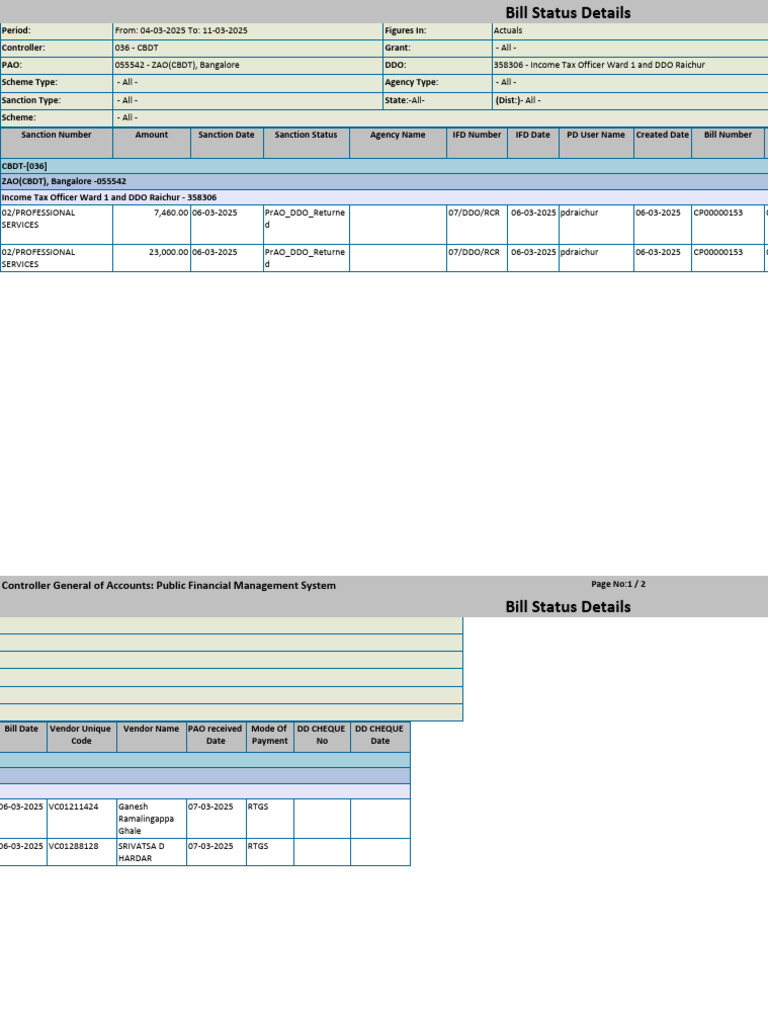Click the 'Sanction Type:' label
This screenshot has width=768, height=1024.
click(31, 101)
